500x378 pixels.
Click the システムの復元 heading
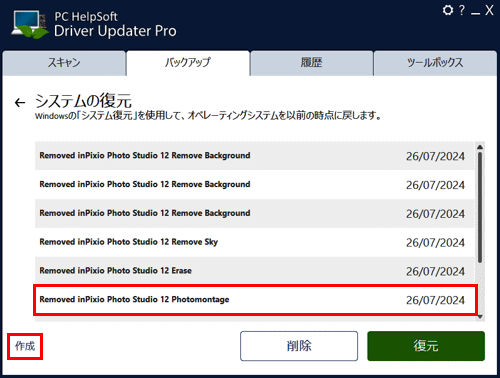click(x=83, y=101)
